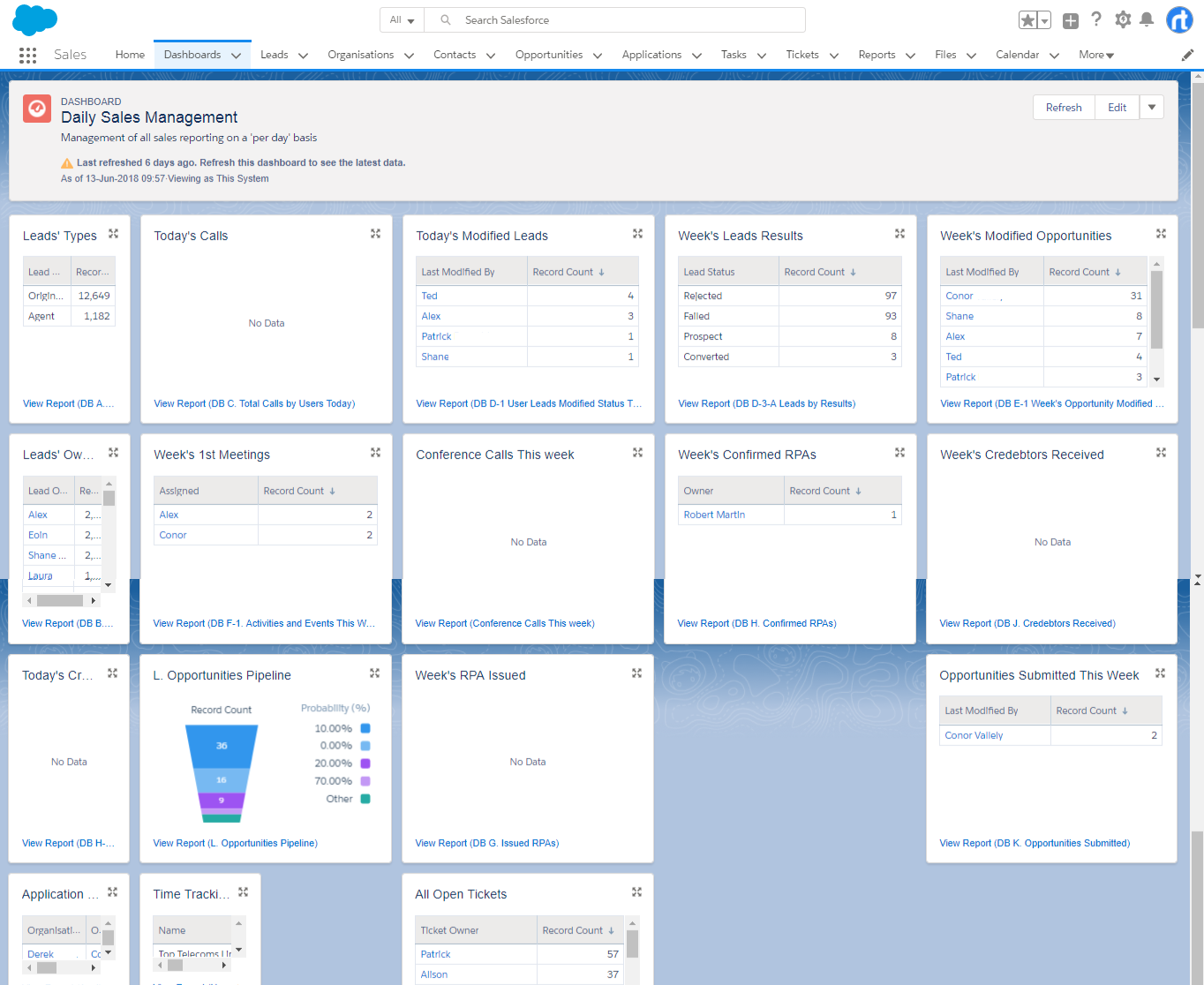The height and width of the screenshot is (985, 1204).
Task: Open the Tasks tab
Action: [x=734, y=55]
